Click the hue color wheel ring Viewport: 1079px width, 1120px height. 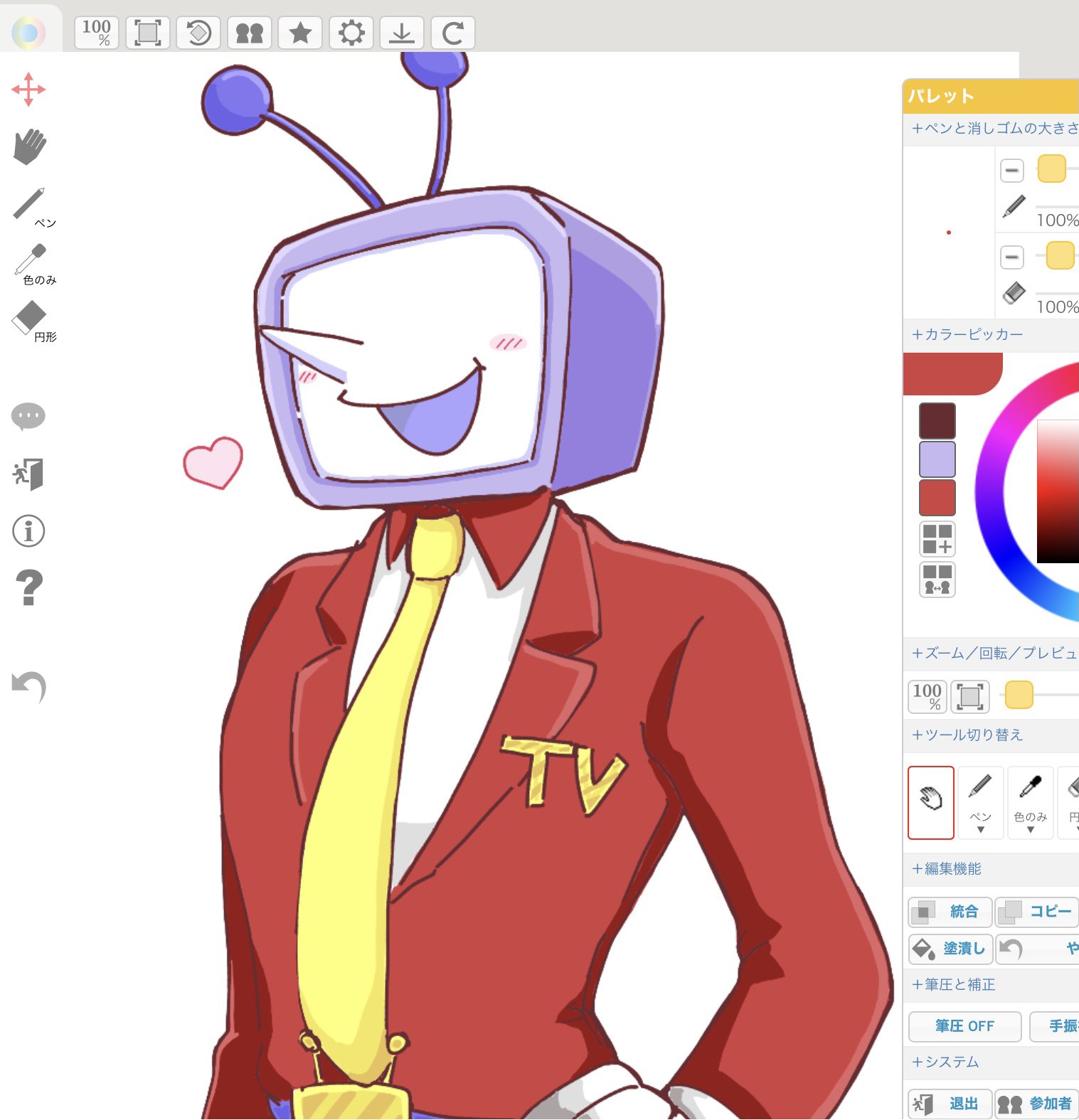point(991,493)
